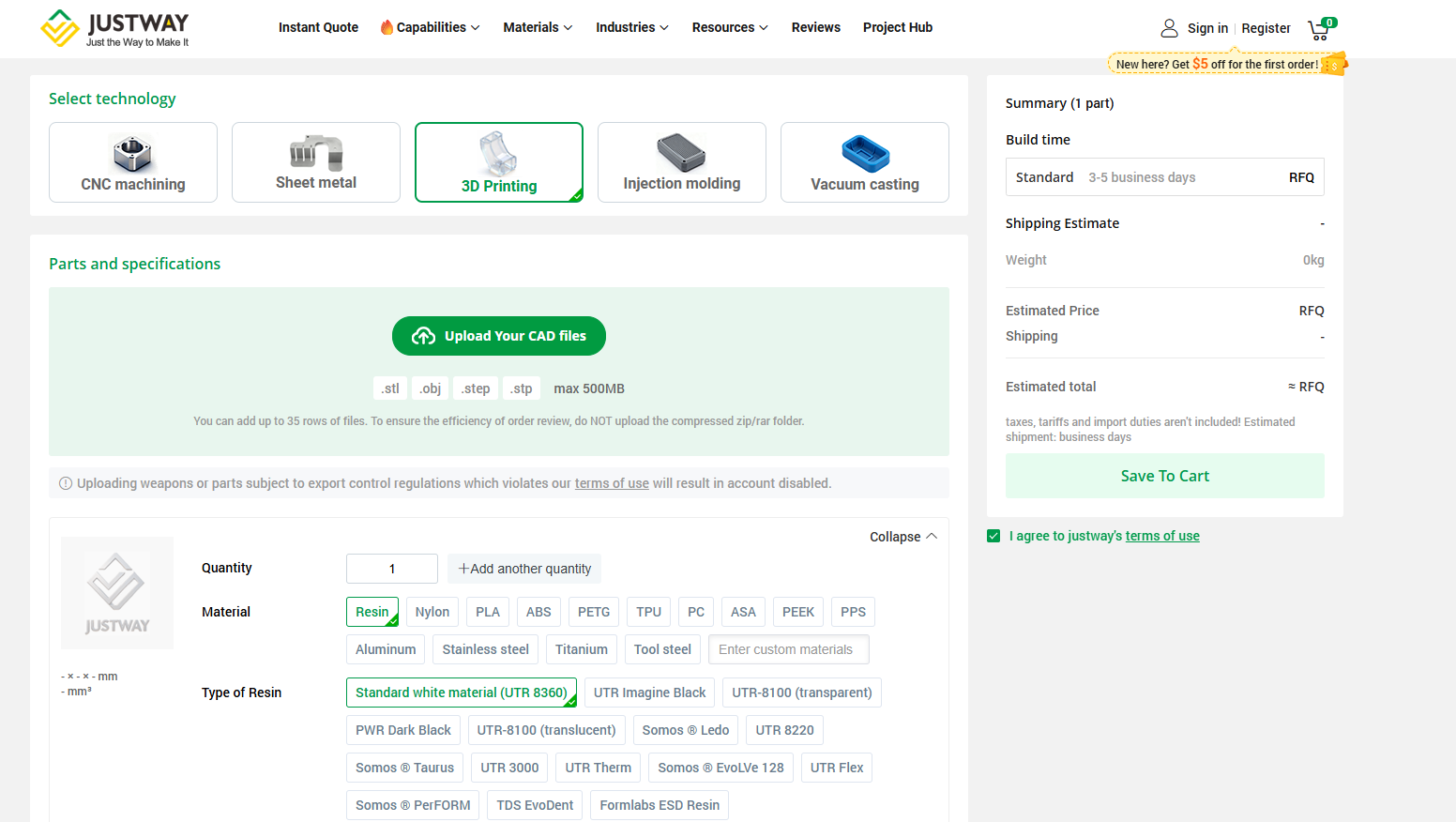
Task: Select Somos EvoLVe 128 resin
Action: [x=721, y=768]
